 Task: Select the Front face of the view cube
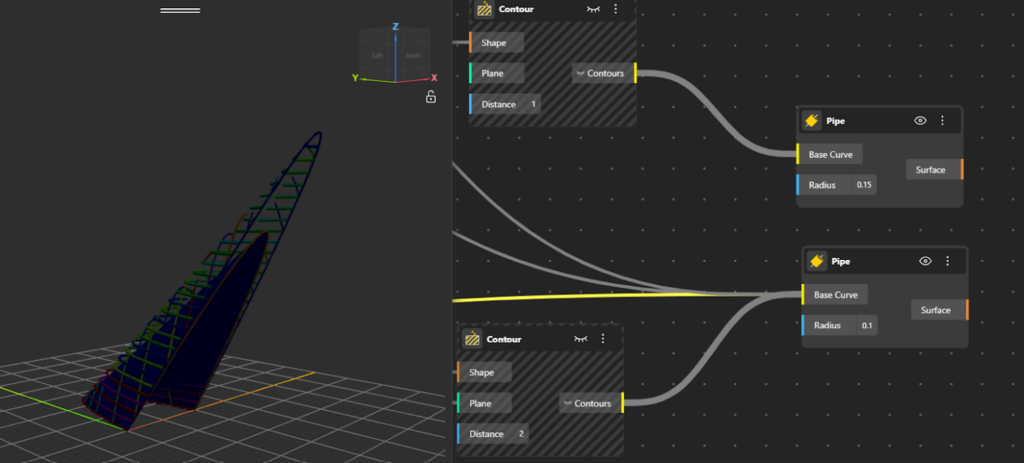pos(412,56)
